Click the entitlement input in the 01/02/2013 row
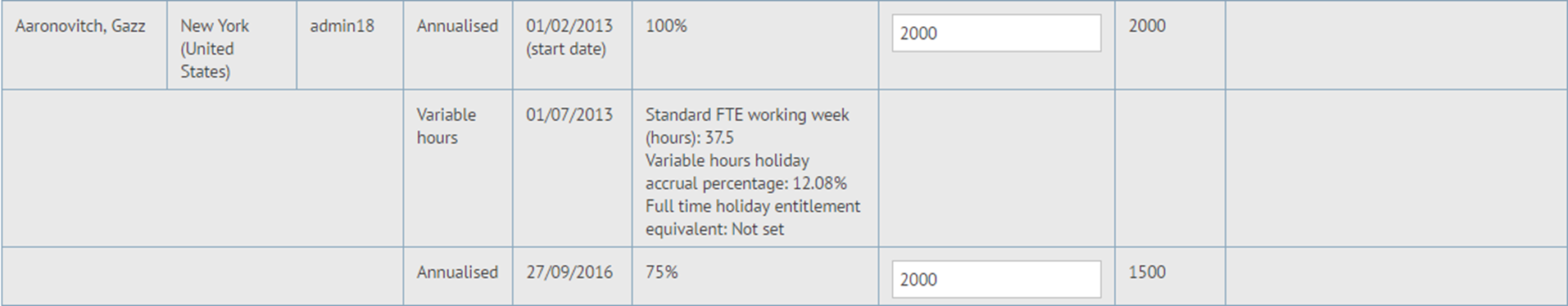Image resolution: width=1568 pixels, height=306 pixels. point(996,34)
